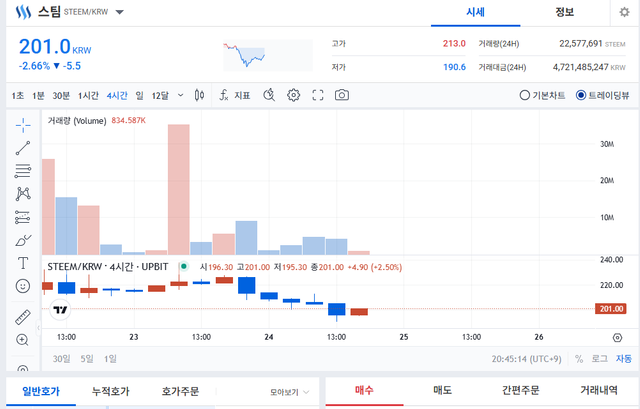Select the XABCD pattern tool

[x=23, y=193]
